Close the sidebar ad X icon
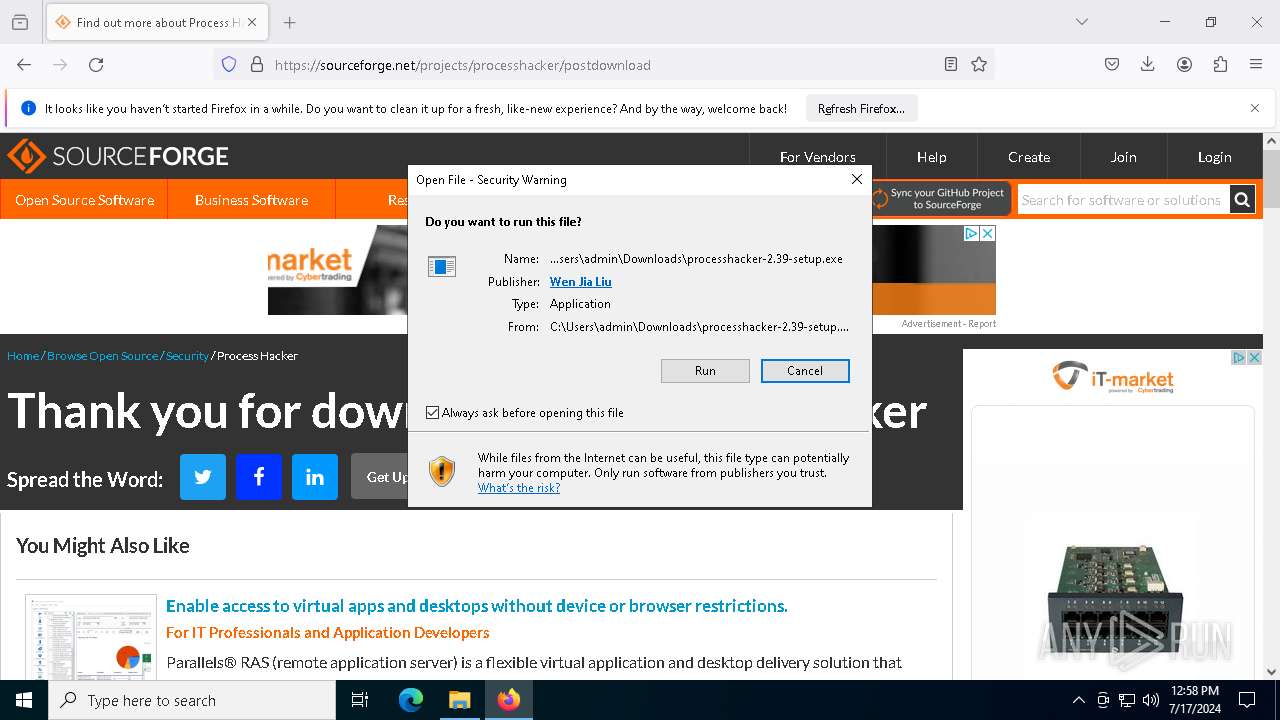The width and height of the screenshot is (1280, 720). point(1254,358)
